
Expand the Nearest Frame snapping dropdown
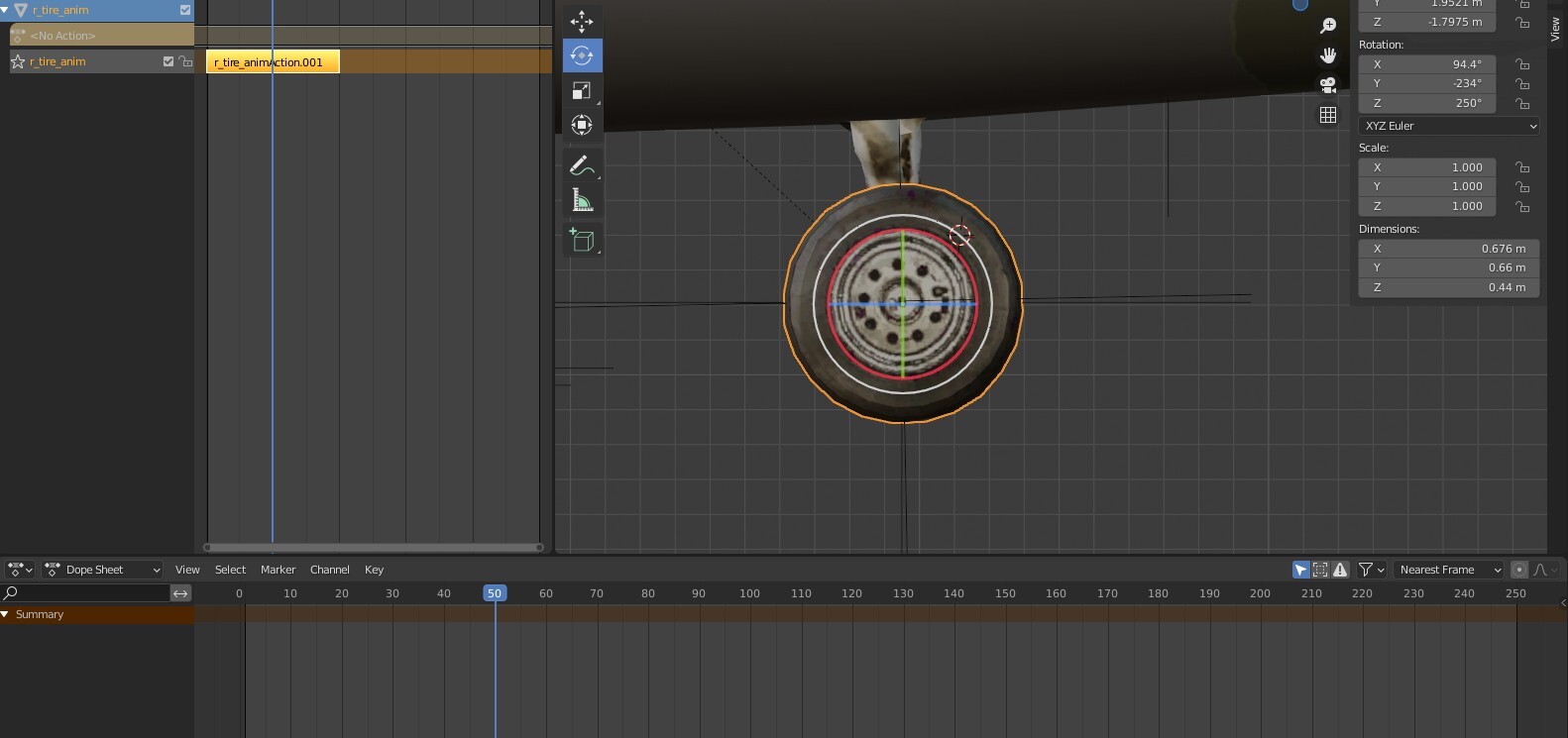click(1449, 570)
